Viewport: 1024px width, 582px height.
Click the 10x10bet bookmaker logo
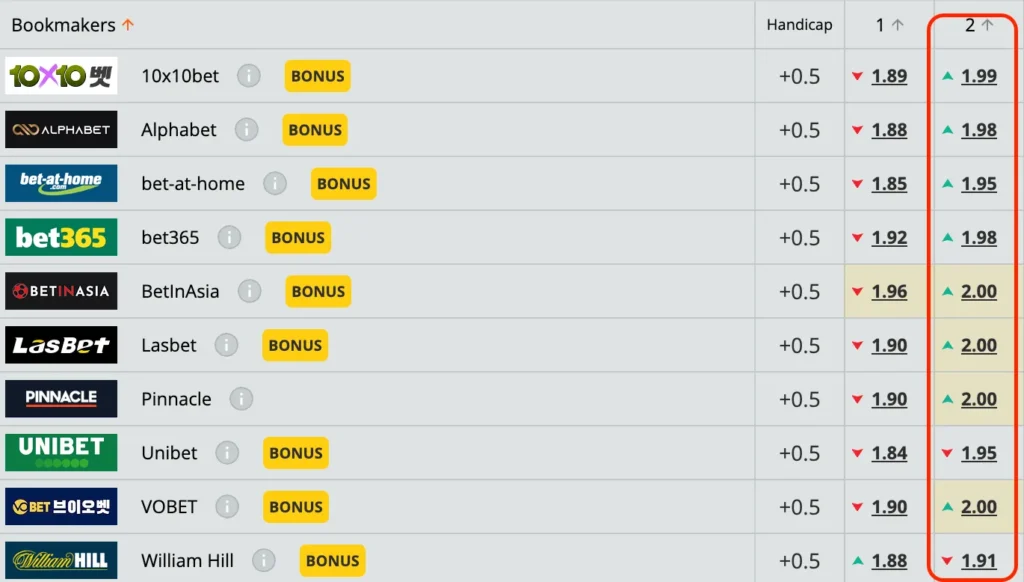pyautogui.click(x=61, y=76)
